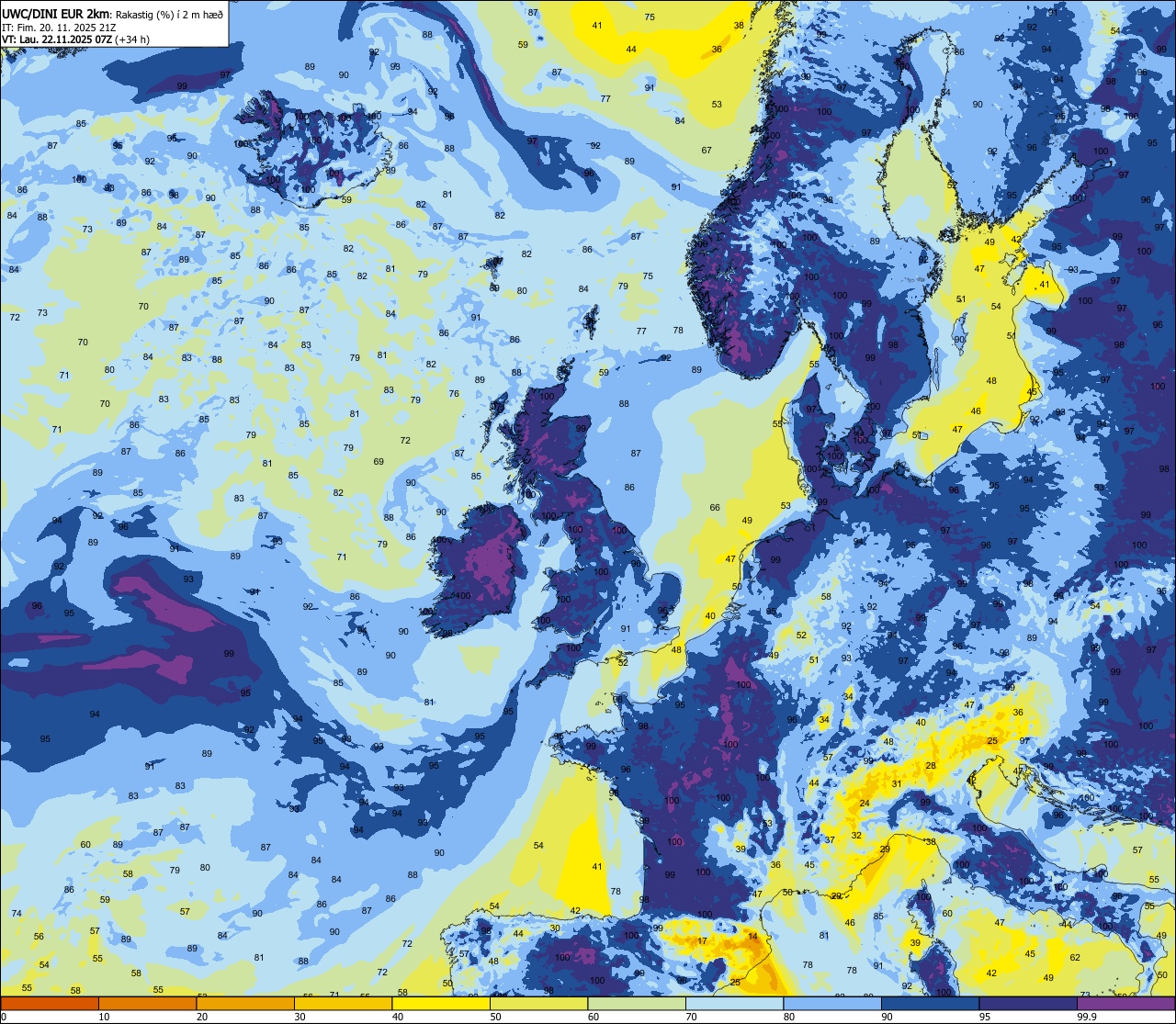This screenshot has width=1176, height=1024.
Task: Select the legend swatch between 30 and 40
Action: (x=343, y=1003)
